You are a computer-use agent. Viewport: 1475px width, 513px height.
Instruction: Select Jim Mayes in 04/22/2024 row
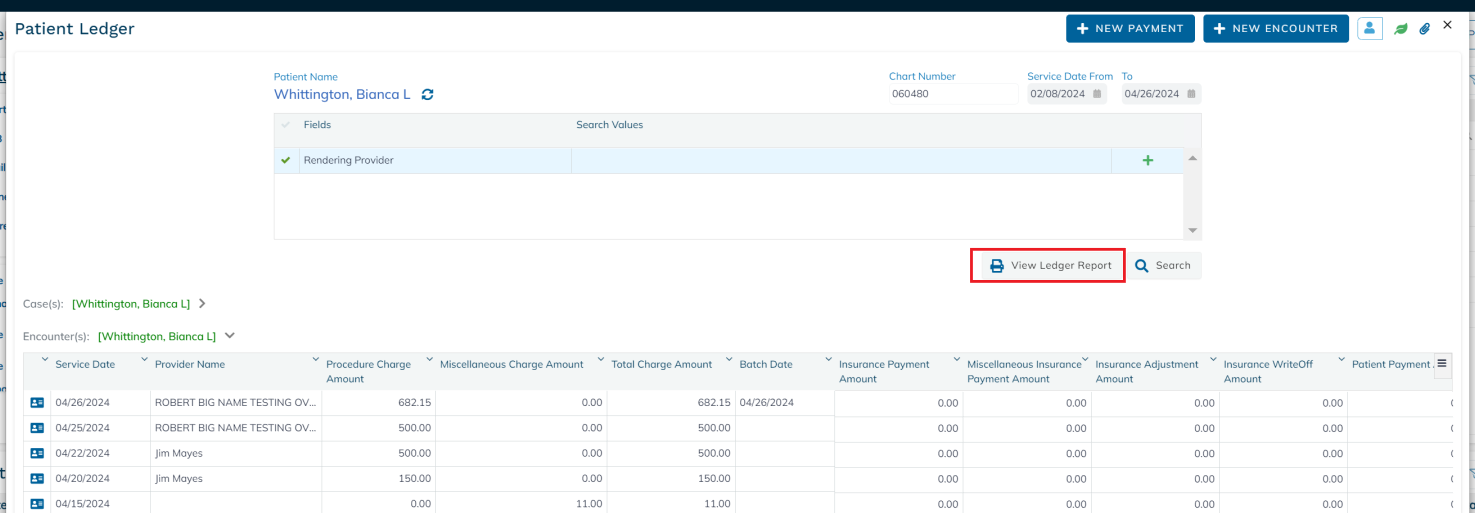pos(179,453)
